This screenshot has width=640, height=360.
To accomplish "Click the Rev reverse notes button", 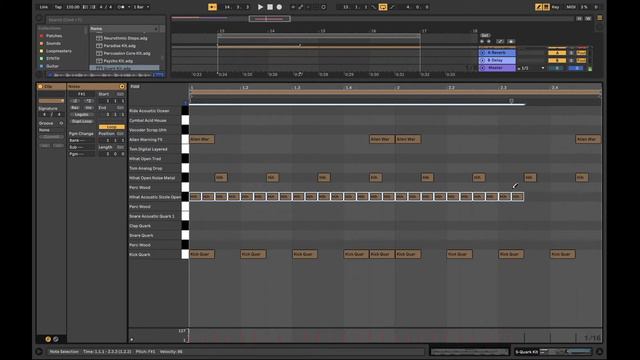I will point(75,108).
